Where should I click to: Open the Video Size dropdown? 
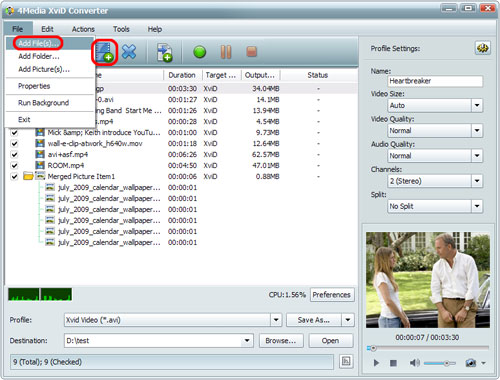477,105
